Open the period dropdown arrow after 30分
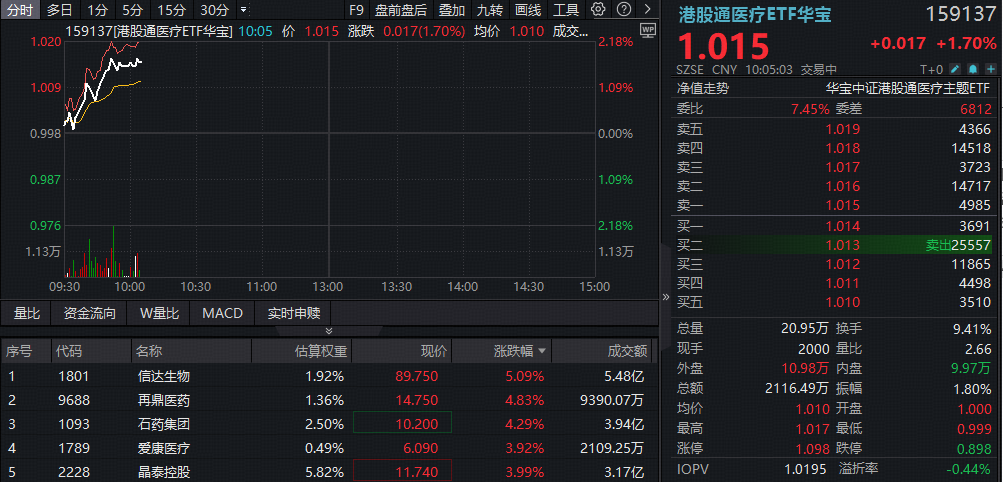 pyautogui.click(x=242, y=10)
